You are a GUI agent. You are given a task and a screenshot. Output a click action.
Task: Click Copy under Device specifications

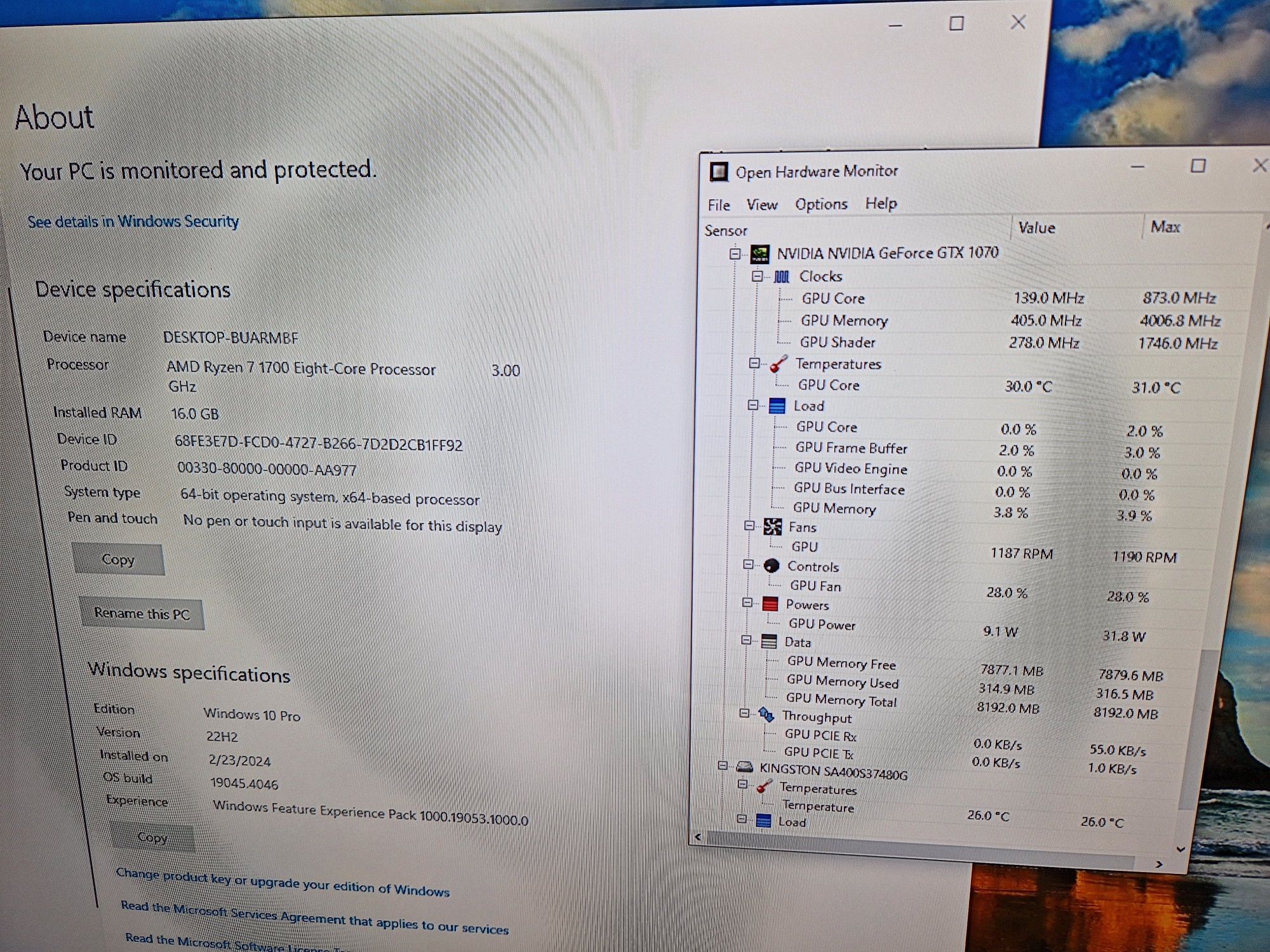[118, 559]
